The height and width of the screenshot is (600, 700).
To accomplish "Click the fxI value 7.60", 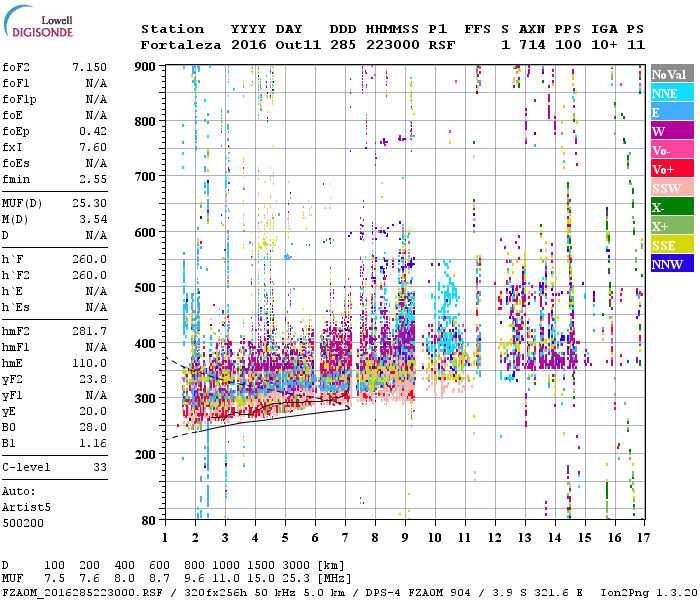I will click(x=93, y=147).
